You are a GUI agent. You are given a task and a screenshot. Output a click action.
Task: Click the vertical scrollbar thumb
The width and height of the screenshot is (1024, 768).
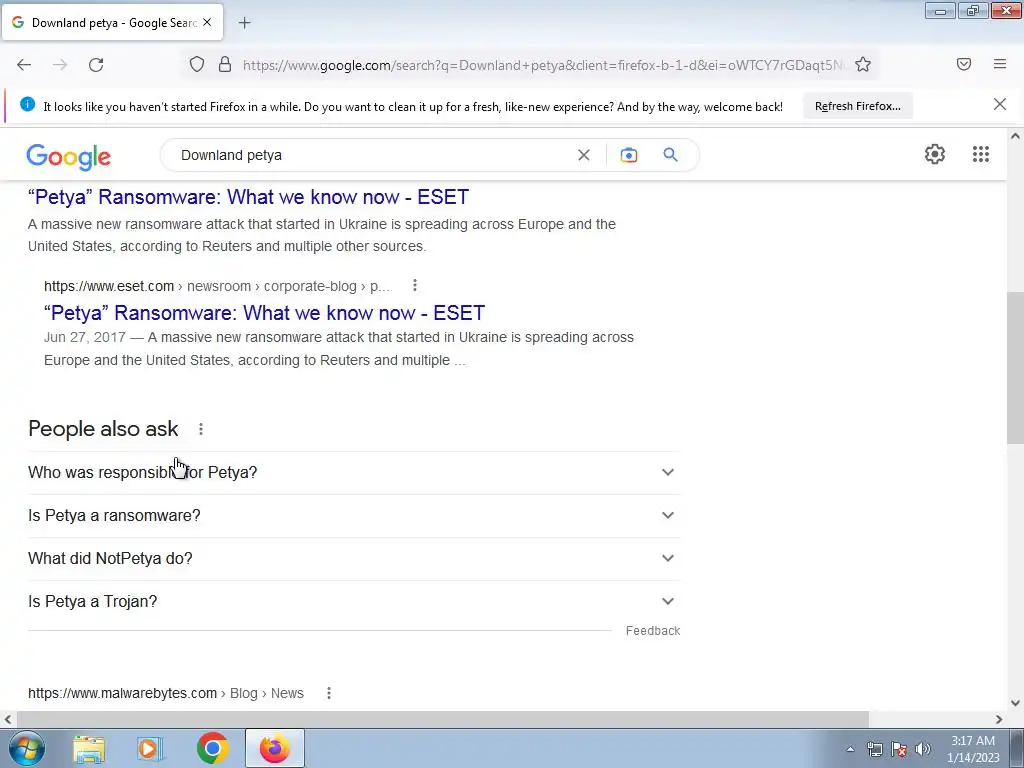1015,368
